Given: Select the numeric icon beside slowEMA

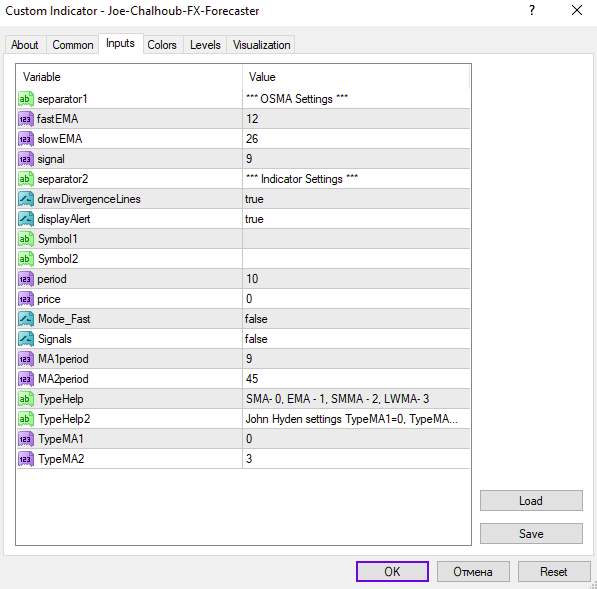Looking at the screenshot, I should pos(26,139).
